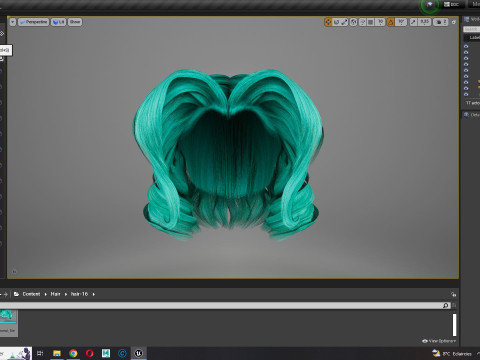The height and width of the screenshot is (360, 480).
Task: Open the weather widget in the system tray
Action: coord(452,353)
